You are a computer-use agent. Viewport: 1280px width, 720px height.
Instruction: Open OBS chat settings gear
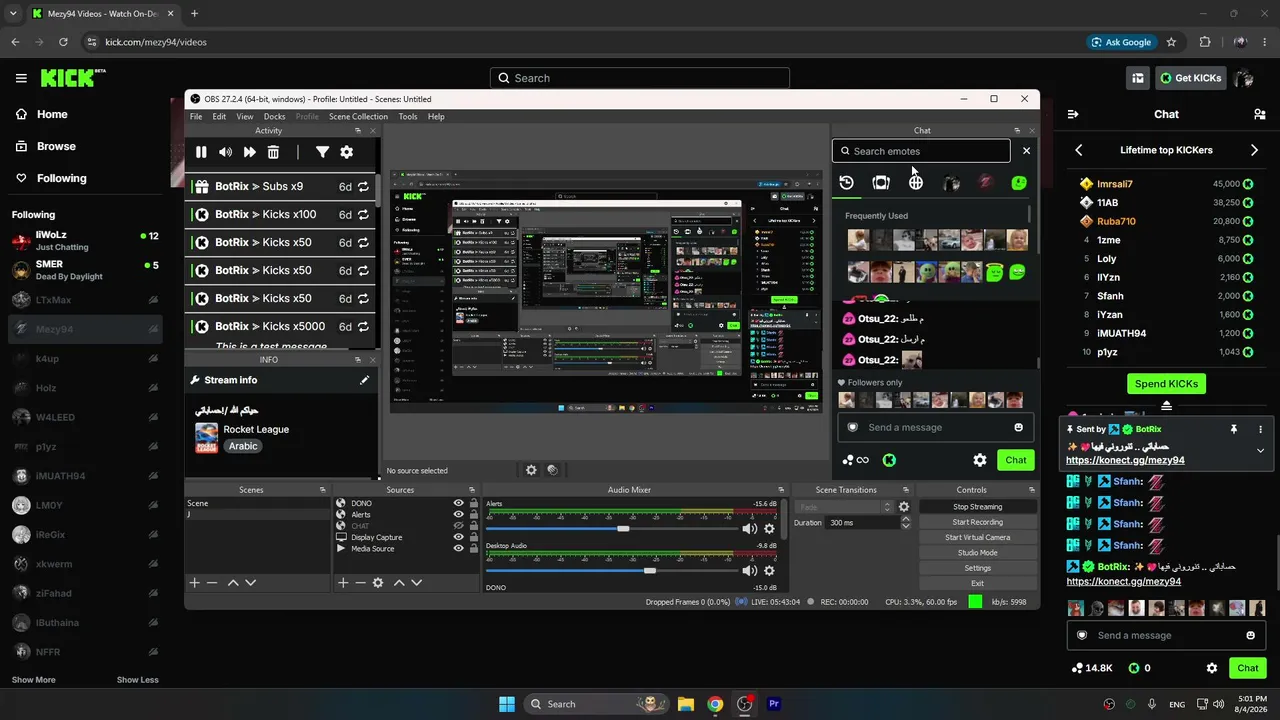click(980, 460)
